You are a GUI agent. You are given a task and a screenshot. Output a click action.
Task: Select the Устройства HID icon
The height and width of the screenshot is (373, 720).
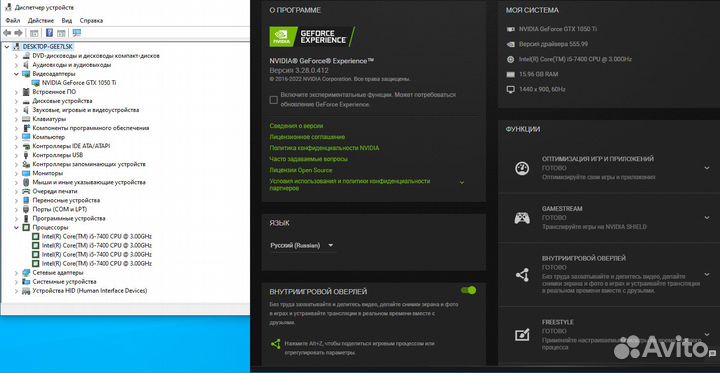[26, 291]
